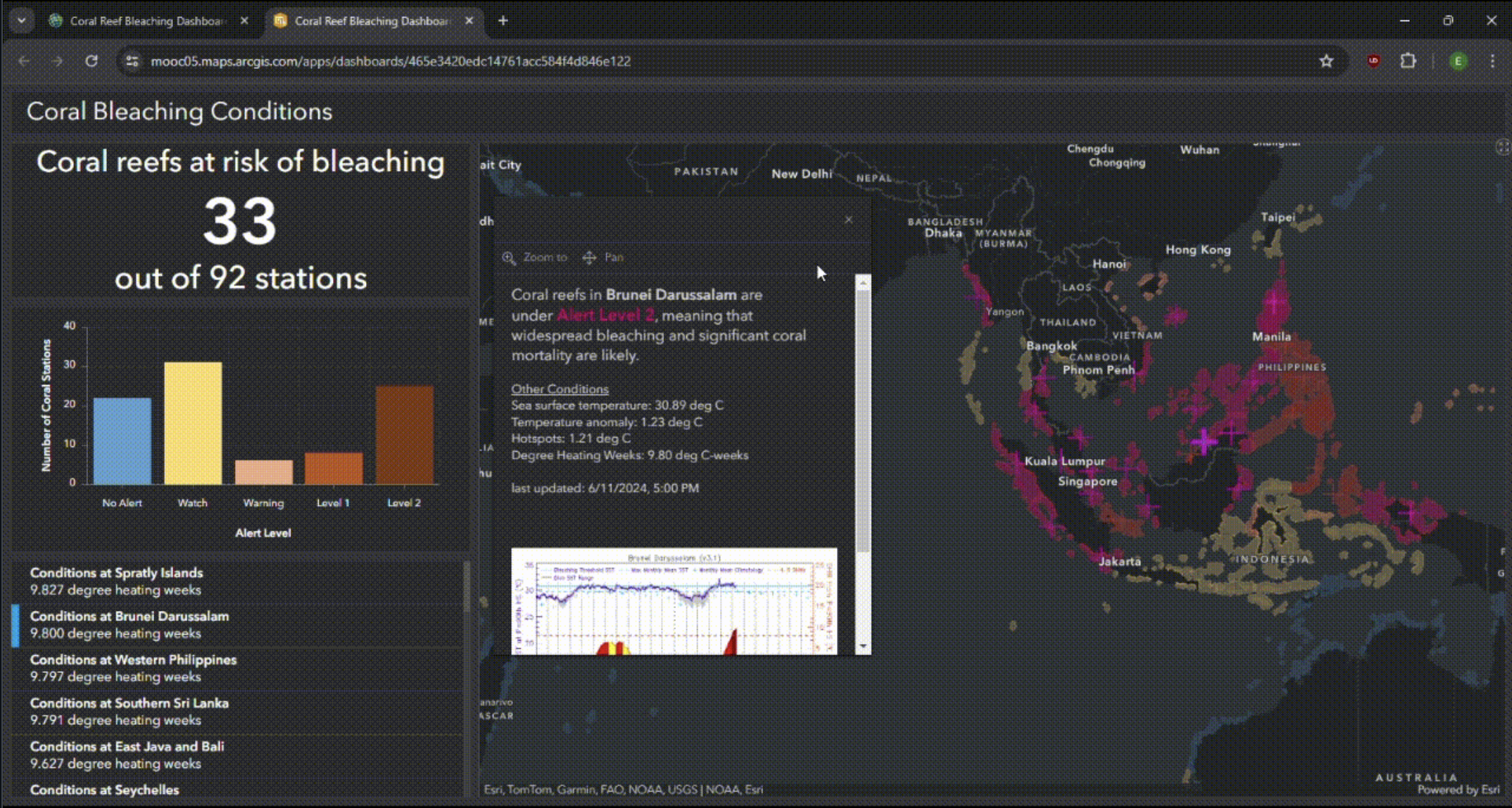Open the uBlock extension icon
This screenshot has height=808, width=1512.
pos(1373,61)
